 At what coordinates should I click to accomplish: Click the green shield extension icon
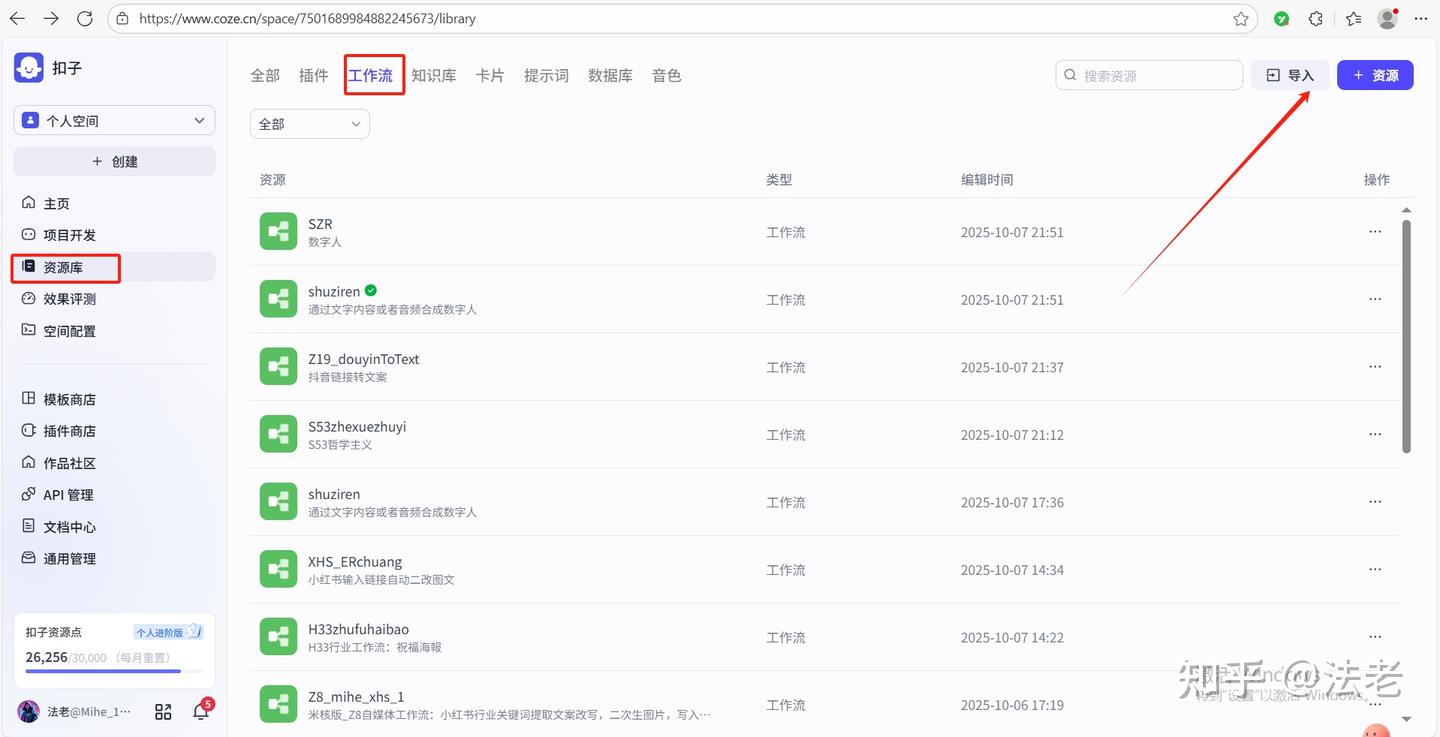tap(1281, 19)
